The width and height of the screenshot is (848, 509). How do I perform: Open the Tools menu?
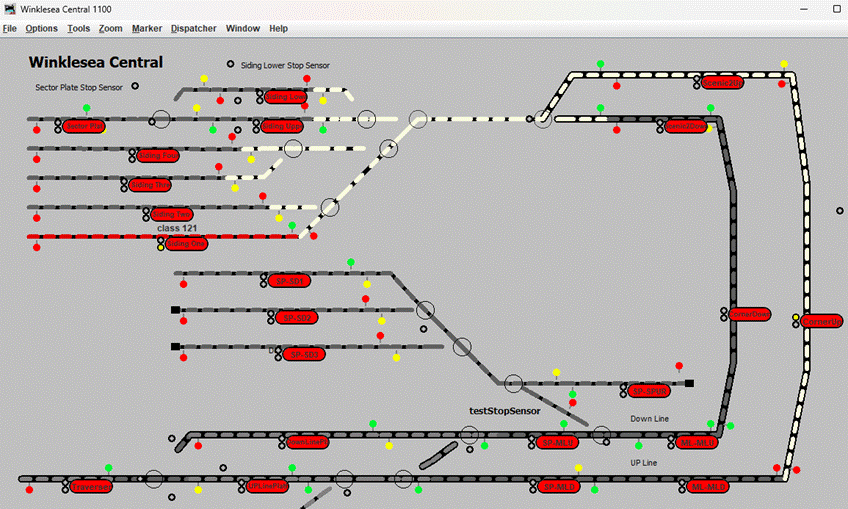[x=78, y=29]
